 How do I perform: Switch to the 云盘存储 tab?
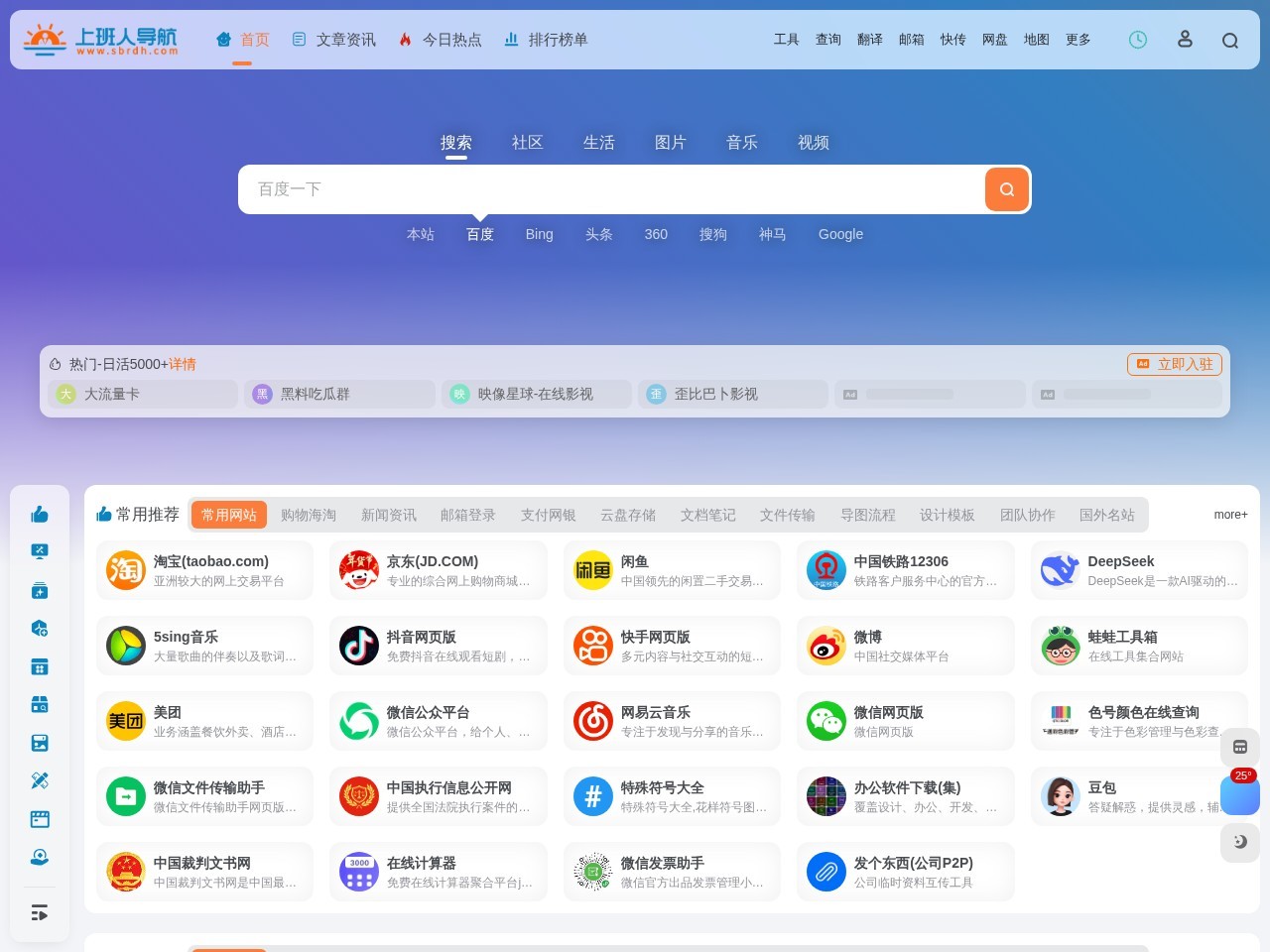pos(628,515)
